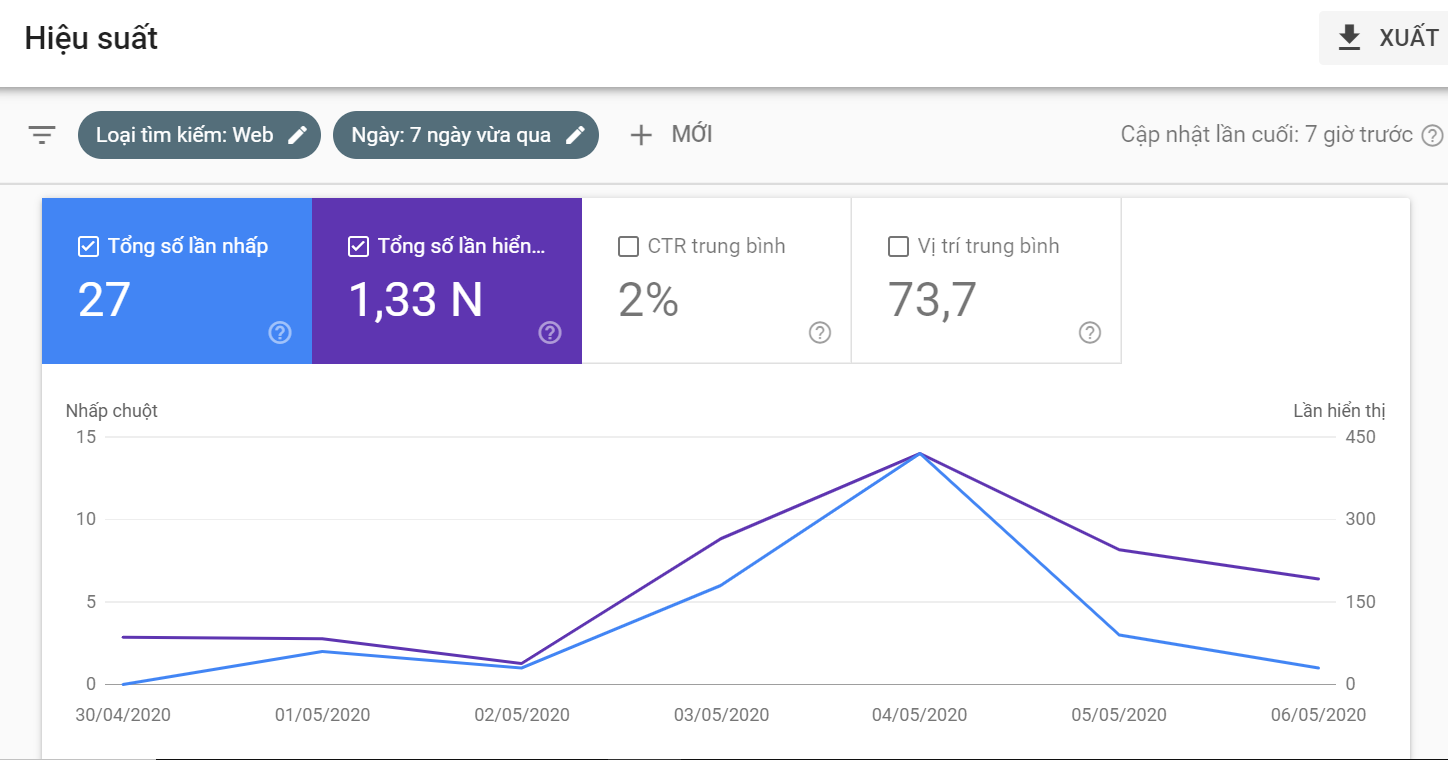This screenshot has height=760, width=1448.
Task: Click the Hiệu suất page heading
Action: click(x=91, y=38)
